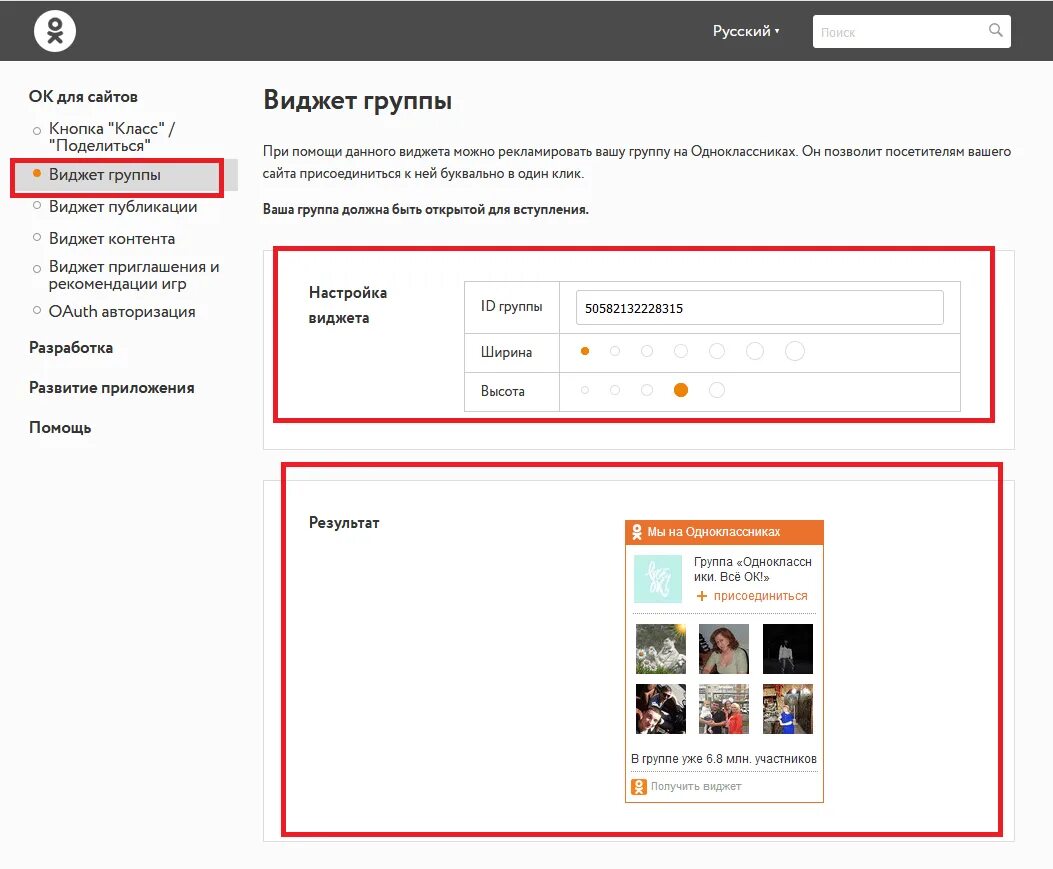Select the second Высота radio option
The image size is (1053, 869).
point(614,390)
